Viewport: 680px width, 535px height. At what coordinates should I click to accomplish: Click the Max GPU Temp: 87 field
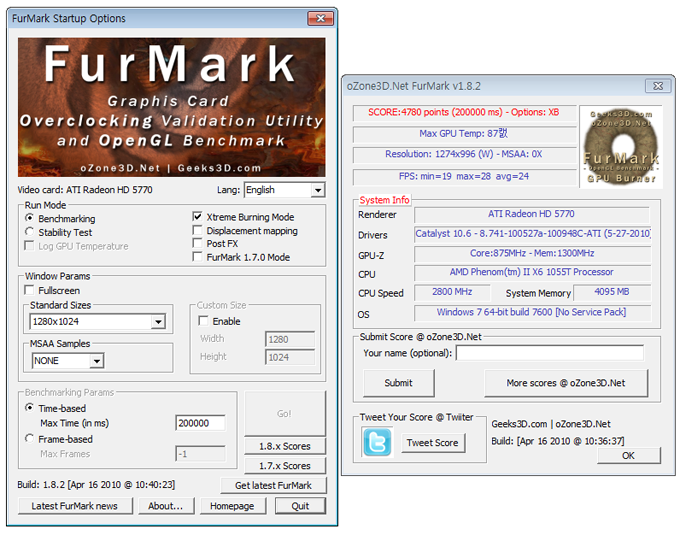point(464,134)
